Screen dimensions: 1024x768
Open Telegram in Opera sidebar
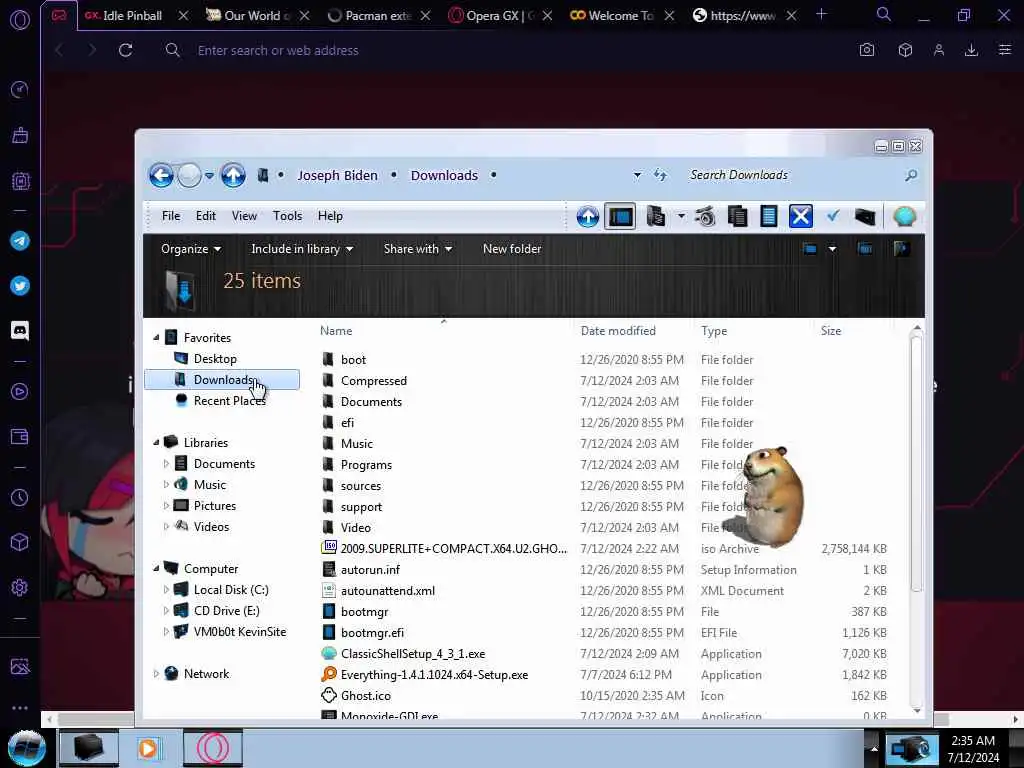[20, 240]
